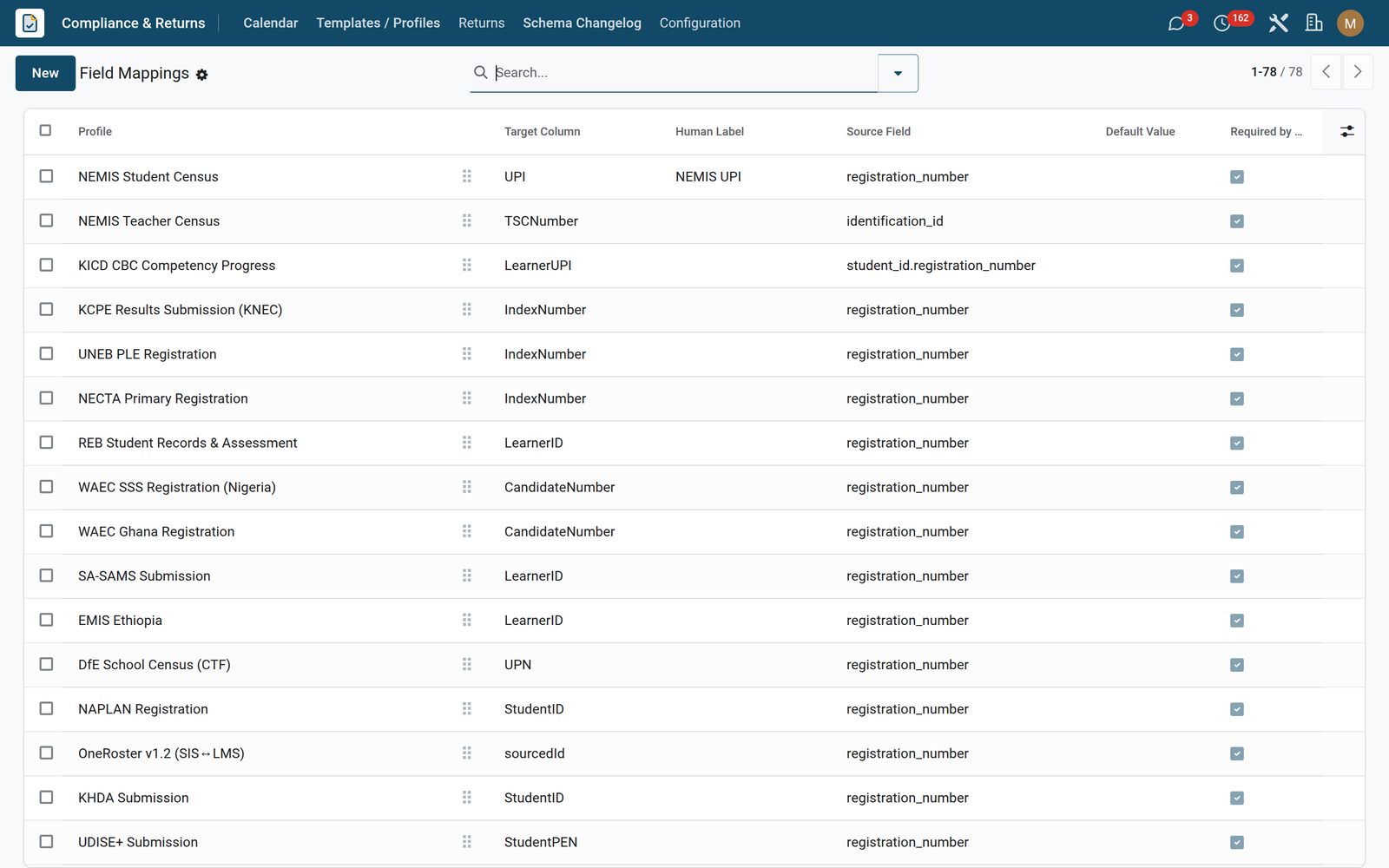1389x868 pixels.
Task: Grab the drag handle on NEMIS Student Census row
Action: pyautogui.click(x=467, y=176)
